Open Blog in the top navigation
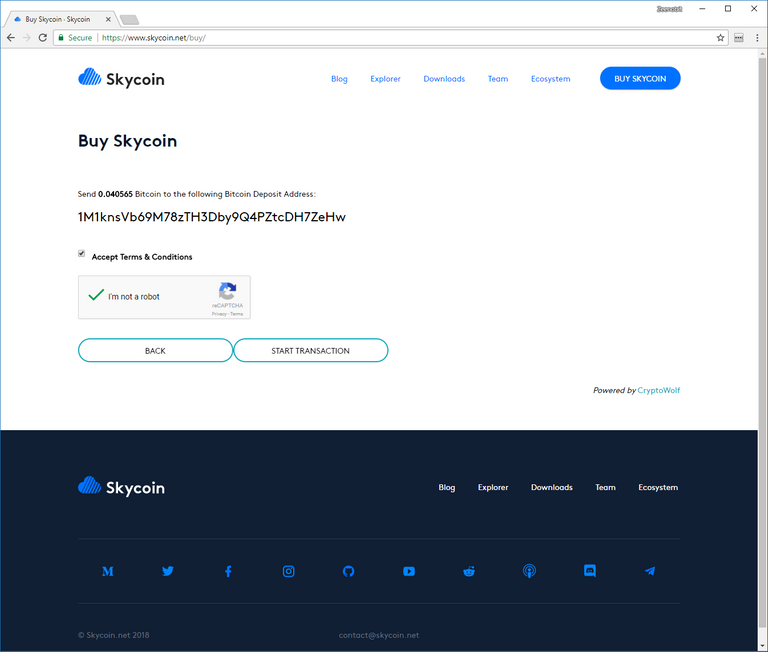The height and width of the screenshot is (652, 768). (339, 79)
